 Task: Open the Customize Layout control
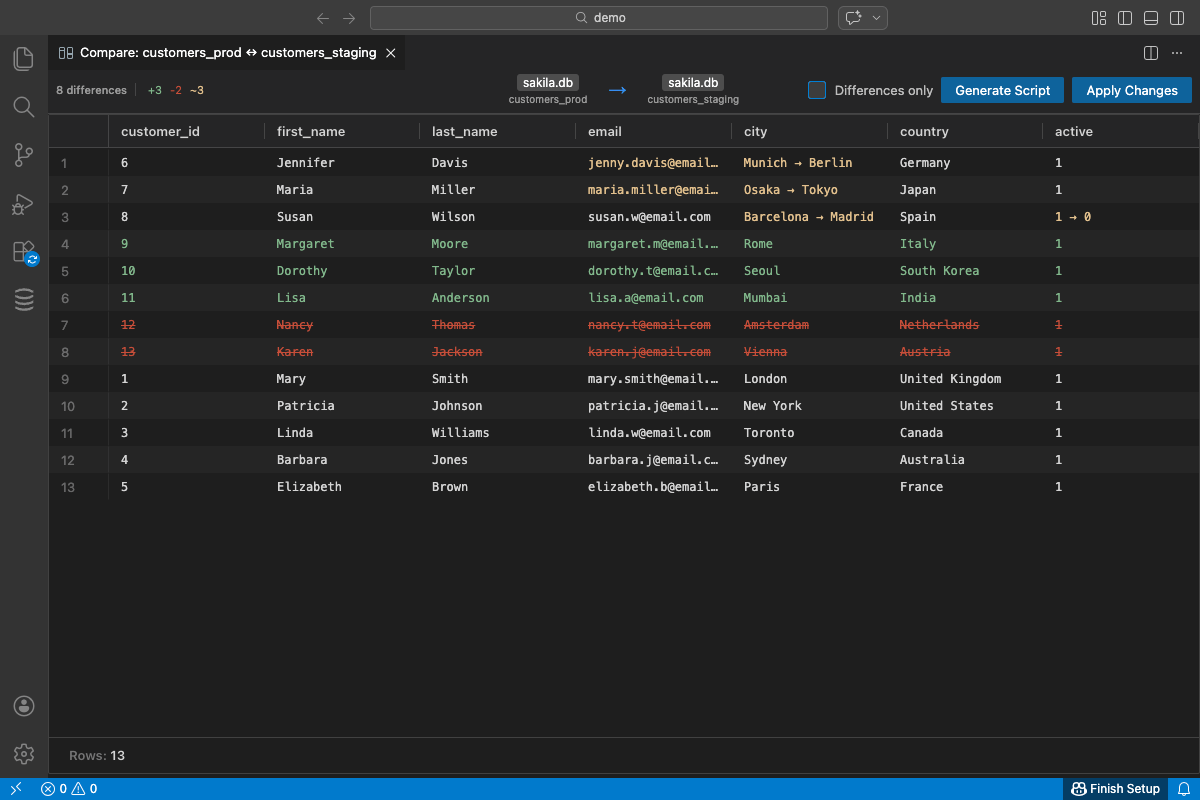(1098, 17)
